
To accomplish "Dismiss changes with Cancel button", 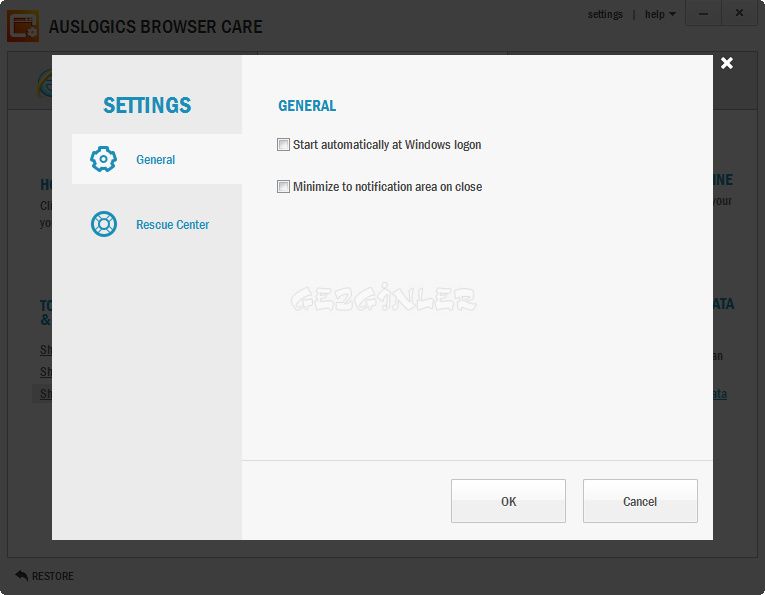I will coord(640,501).
